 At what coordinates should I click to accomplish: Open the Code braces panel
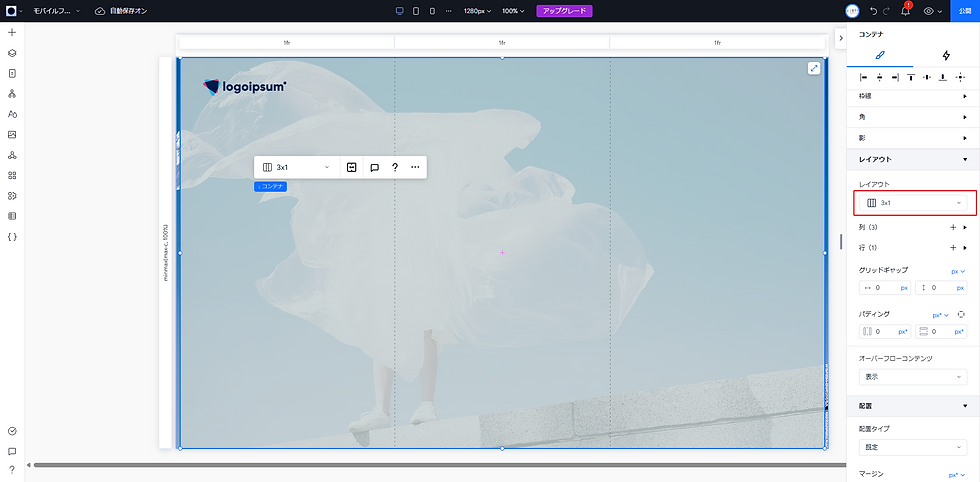(x=12, y=237)
